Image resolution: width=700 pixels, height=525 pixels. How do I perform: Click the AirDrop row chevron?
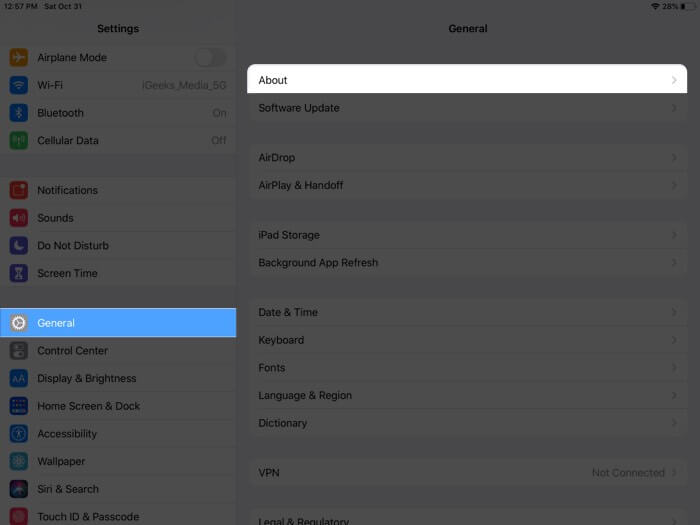[674, 158]
